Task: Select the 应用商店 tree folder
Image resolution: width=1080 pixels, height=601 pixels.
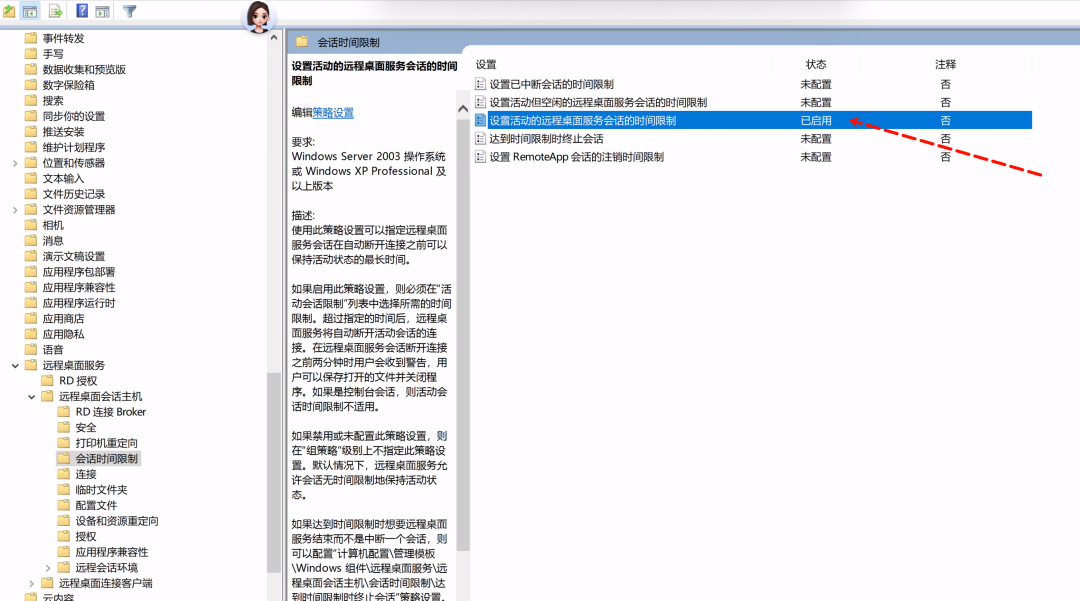Action: tap(63, 319)
